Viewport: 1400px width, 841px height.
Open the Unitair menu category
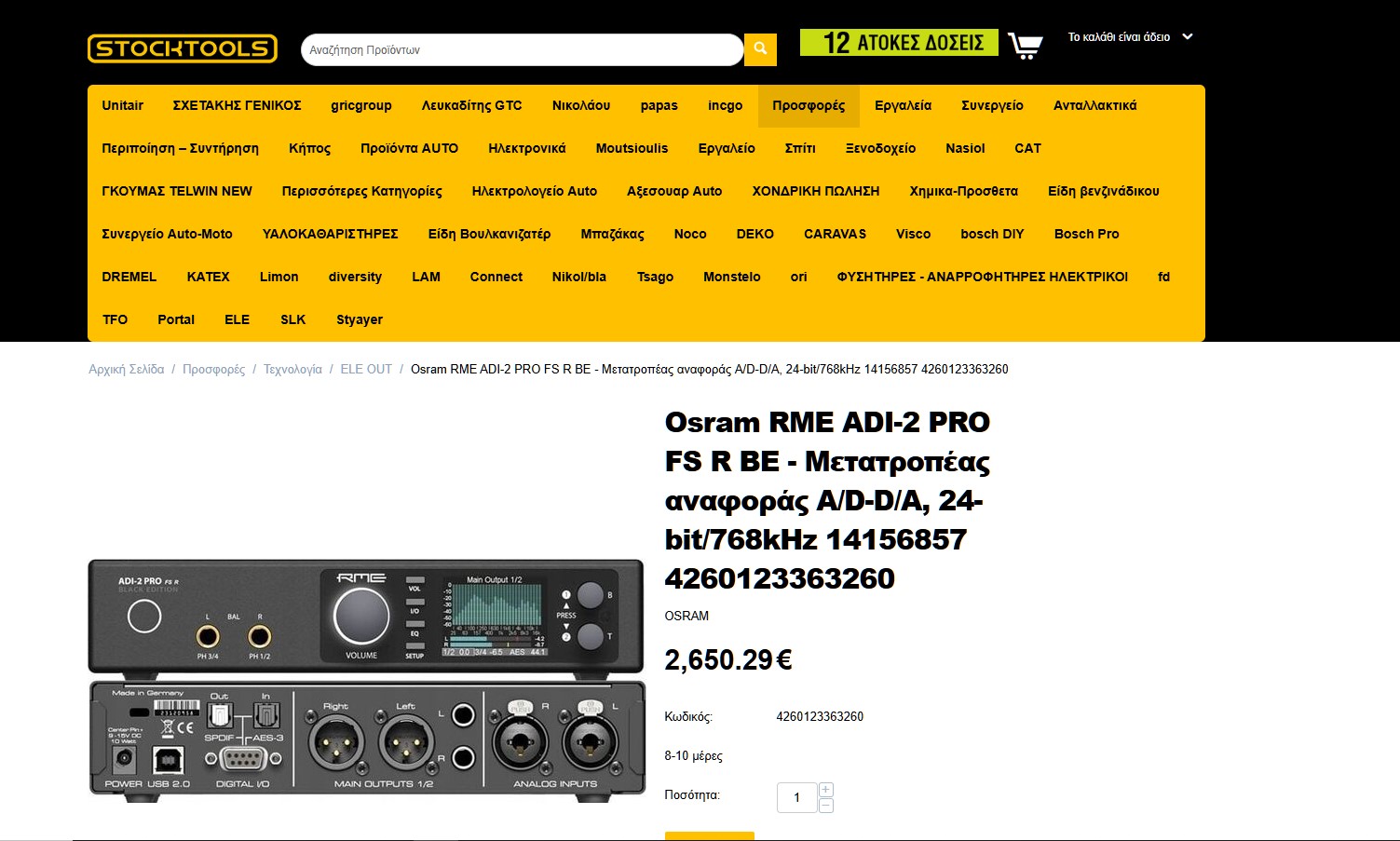point(122,105)
